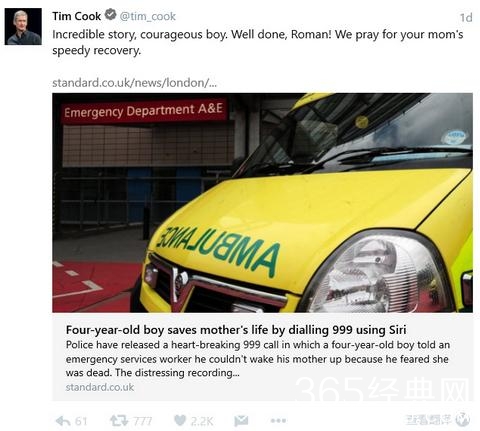Viewport: 480px width, 431px height.
Task: Open the ambulance article preview image
Action: [x=262, y=203]
